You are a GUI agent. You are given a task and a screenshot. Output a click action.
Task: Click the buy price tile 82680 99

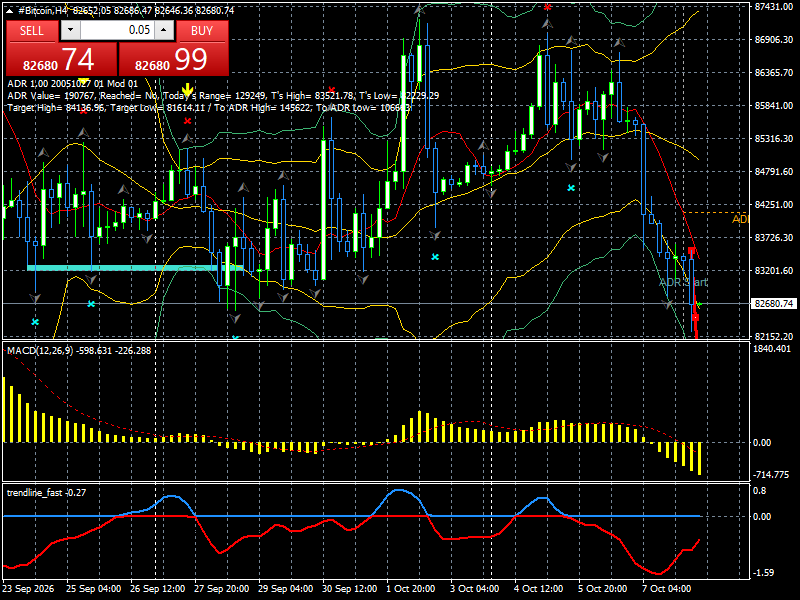point(173,59)
